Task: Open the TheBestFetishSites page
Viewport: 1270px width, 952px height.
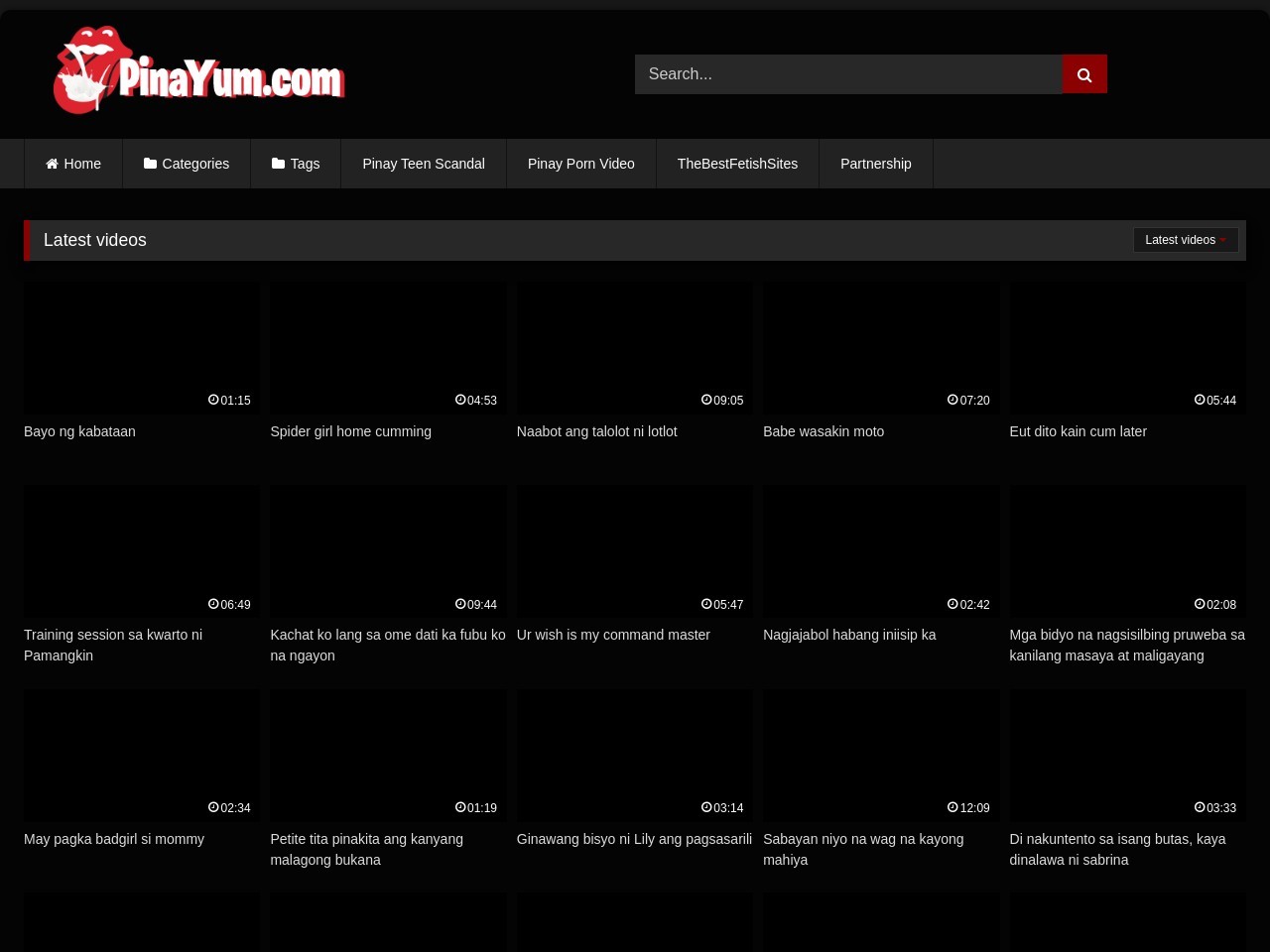Action: 737,164
